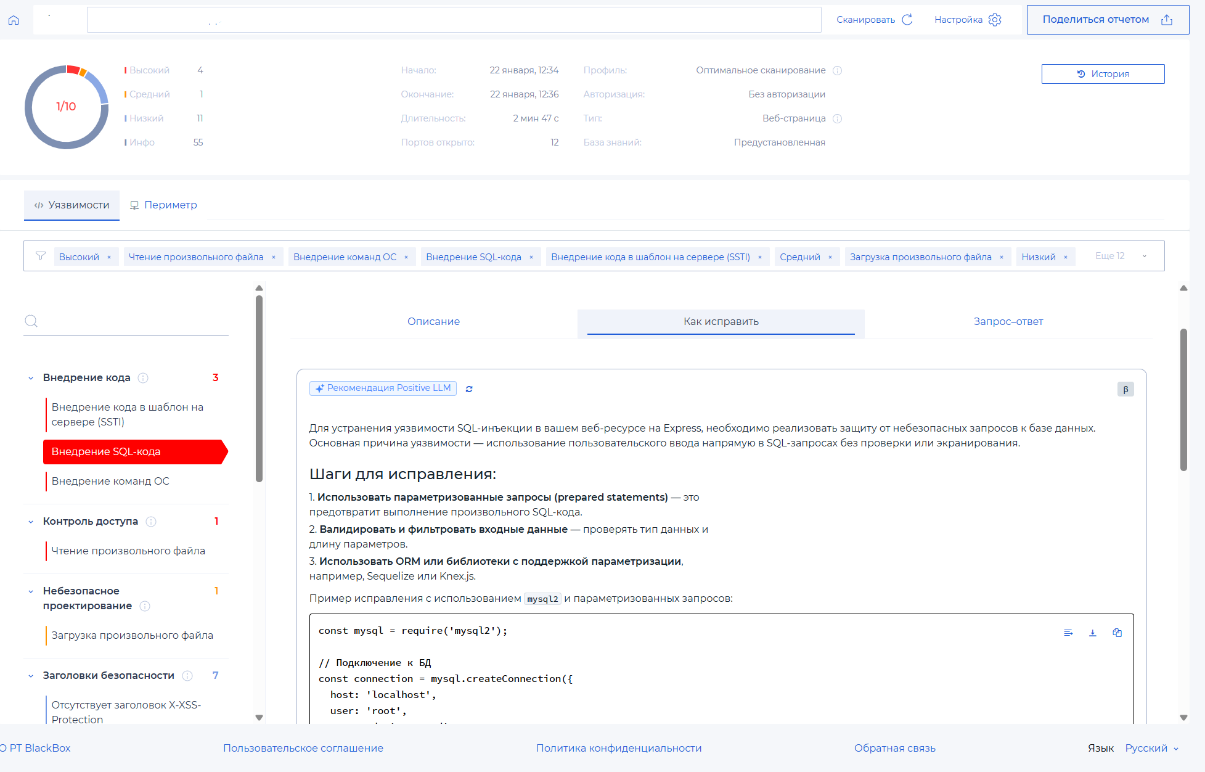
Task: Select Чтение произвольного файла in the vulnerability list
Action: click(x=128, y=551)
